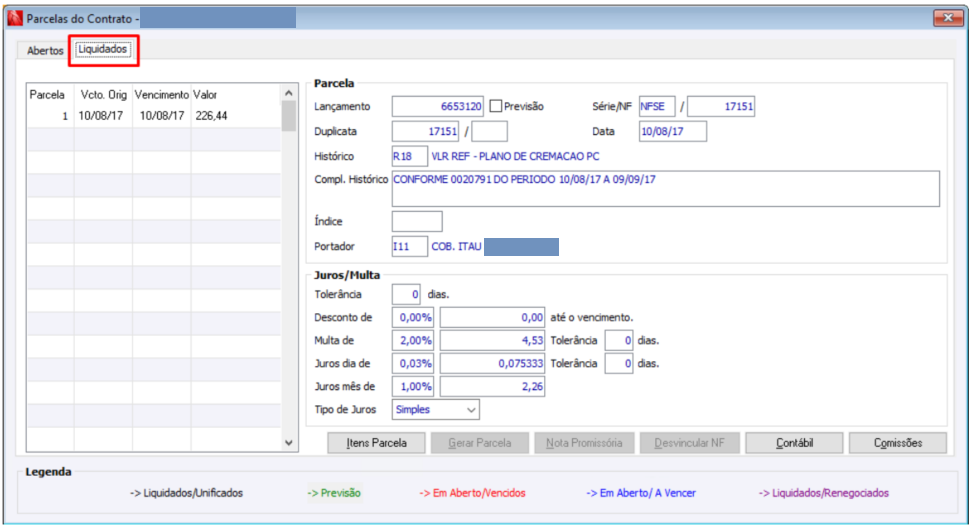
Task: Click the Juros dia percentage 0,03%
Action: tap(413, 363)
